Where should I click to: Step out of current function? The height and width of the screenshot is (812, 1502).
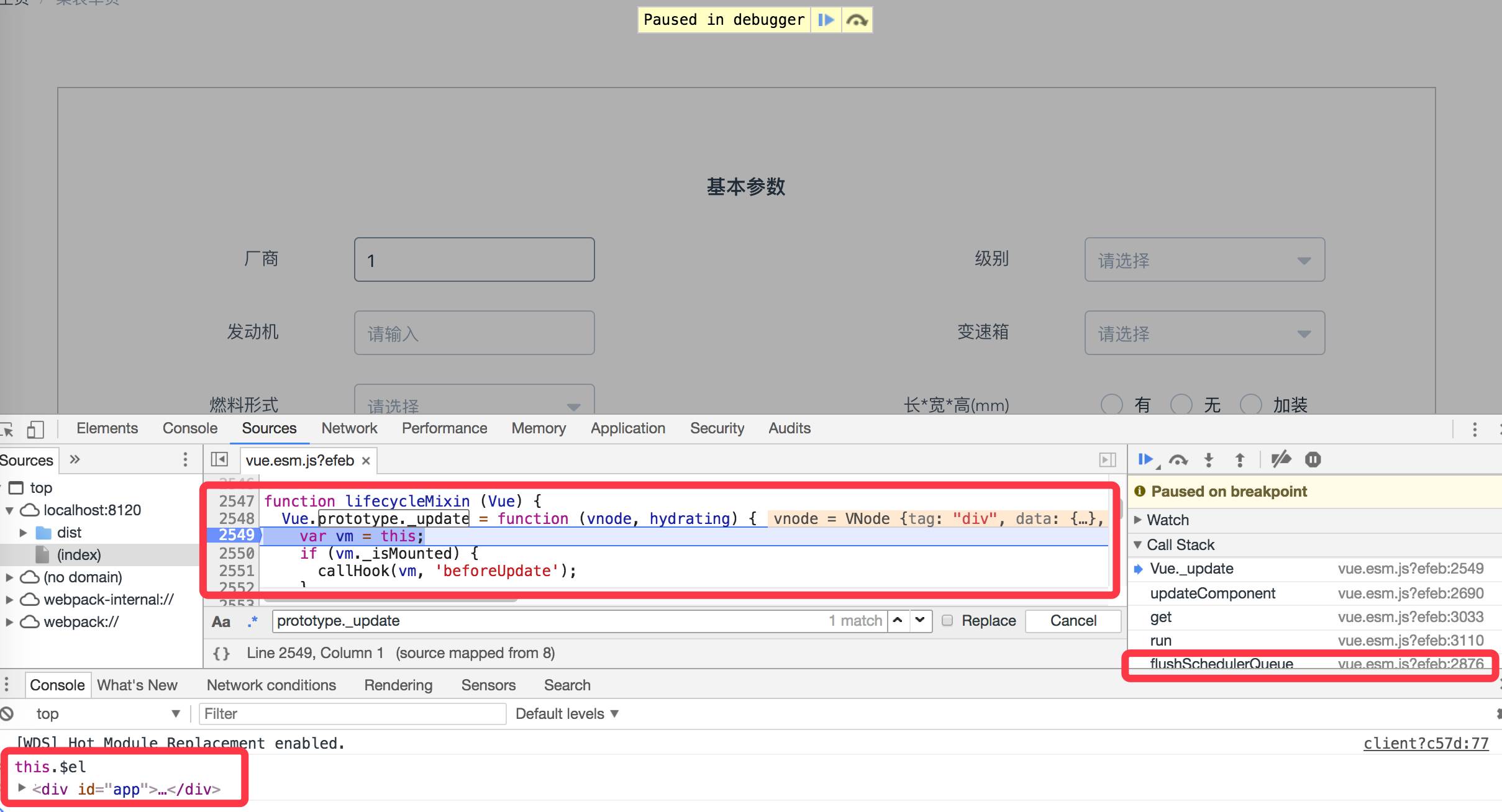pyautogui.click(x=1240, y=460)
